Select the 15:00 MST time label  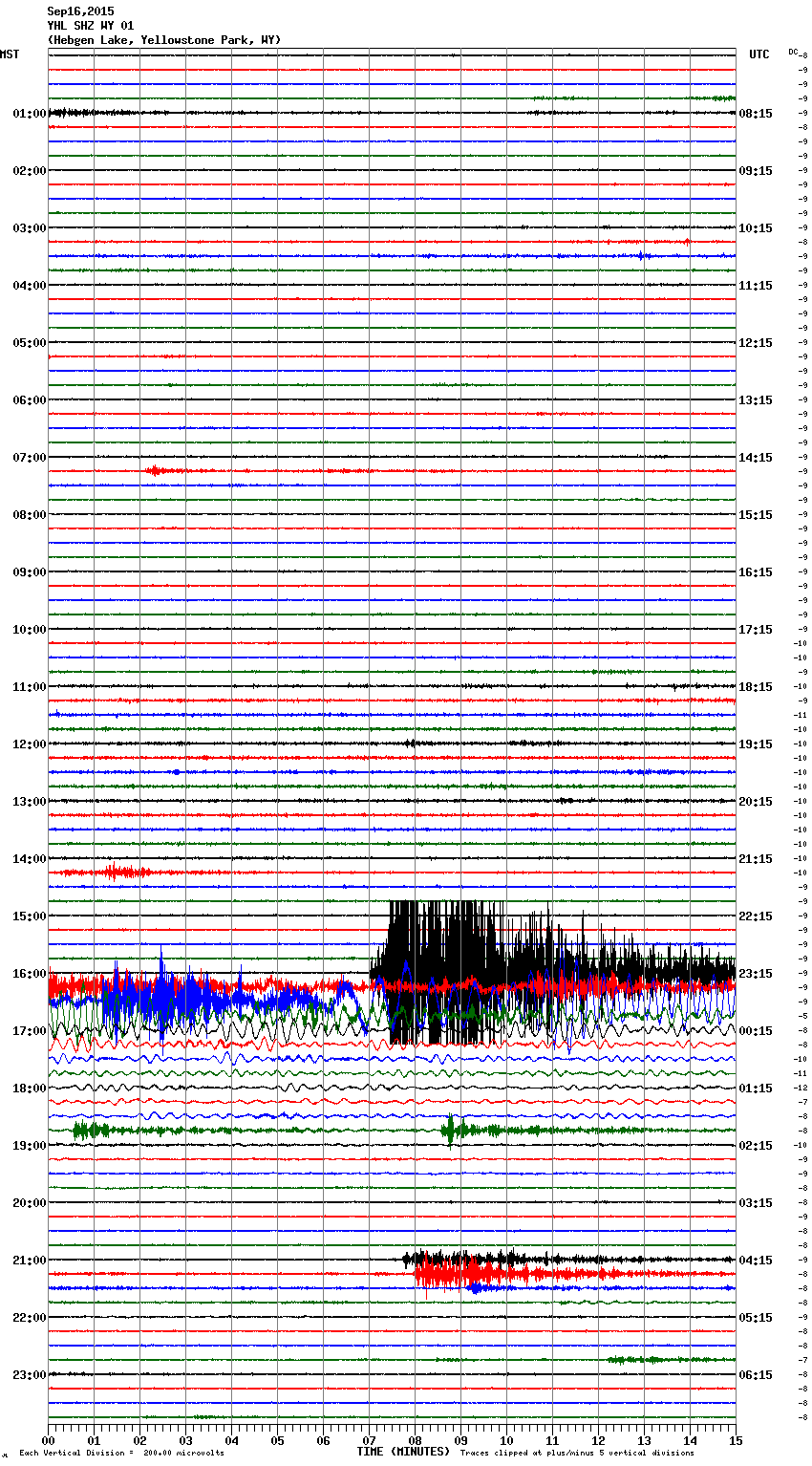pos(29,916)
